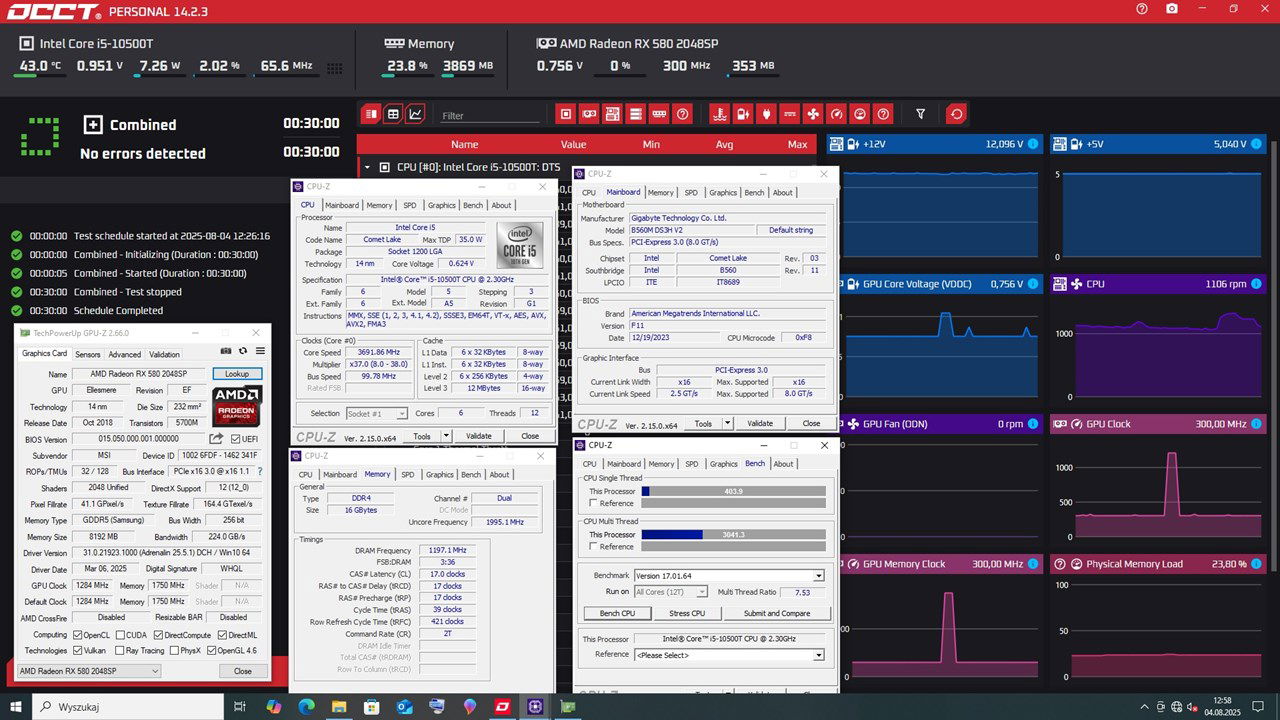Click GPU-Z screenshot camera icon

pos(227,350)
